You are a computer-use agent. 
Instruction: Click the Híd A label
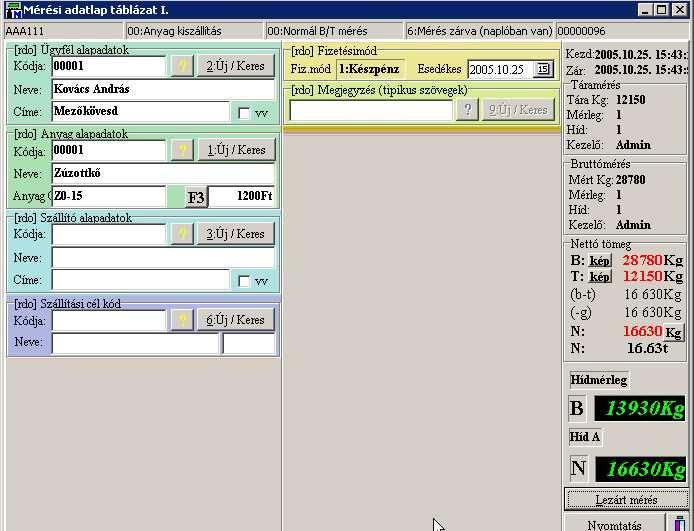tap(585, 437)
